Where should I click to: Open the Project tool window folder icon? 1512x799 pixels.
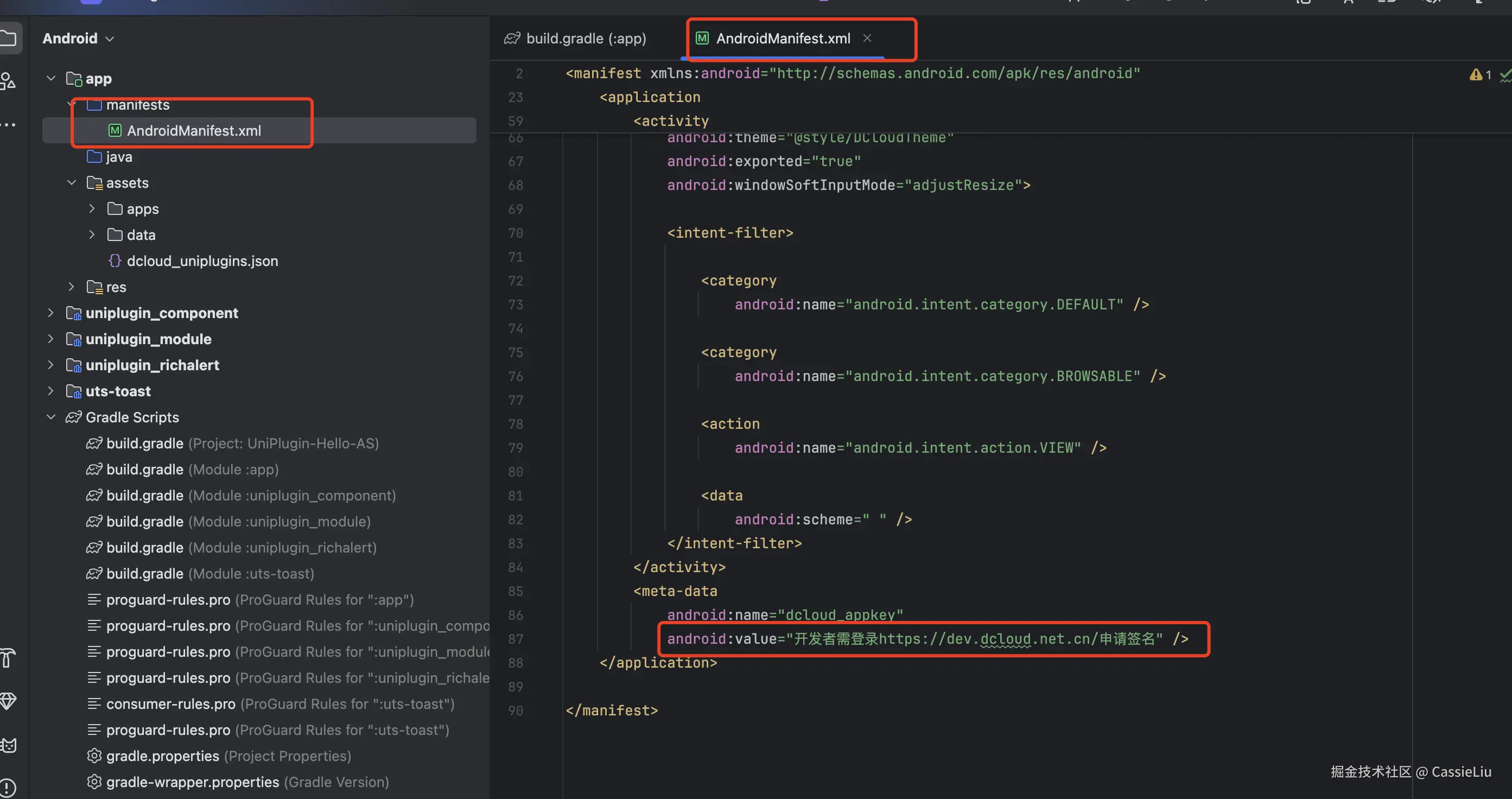pos(8,39)
